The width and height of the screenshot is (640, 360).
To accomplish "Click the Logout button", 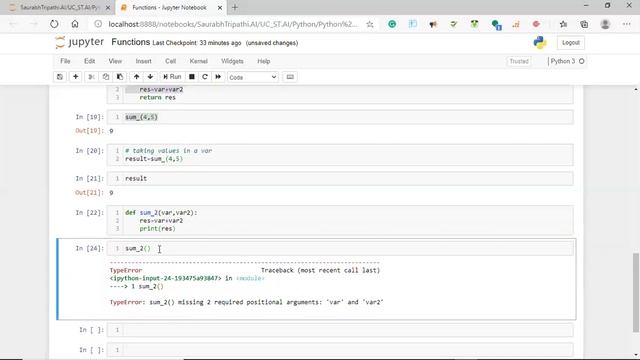I will click(571, 42).
